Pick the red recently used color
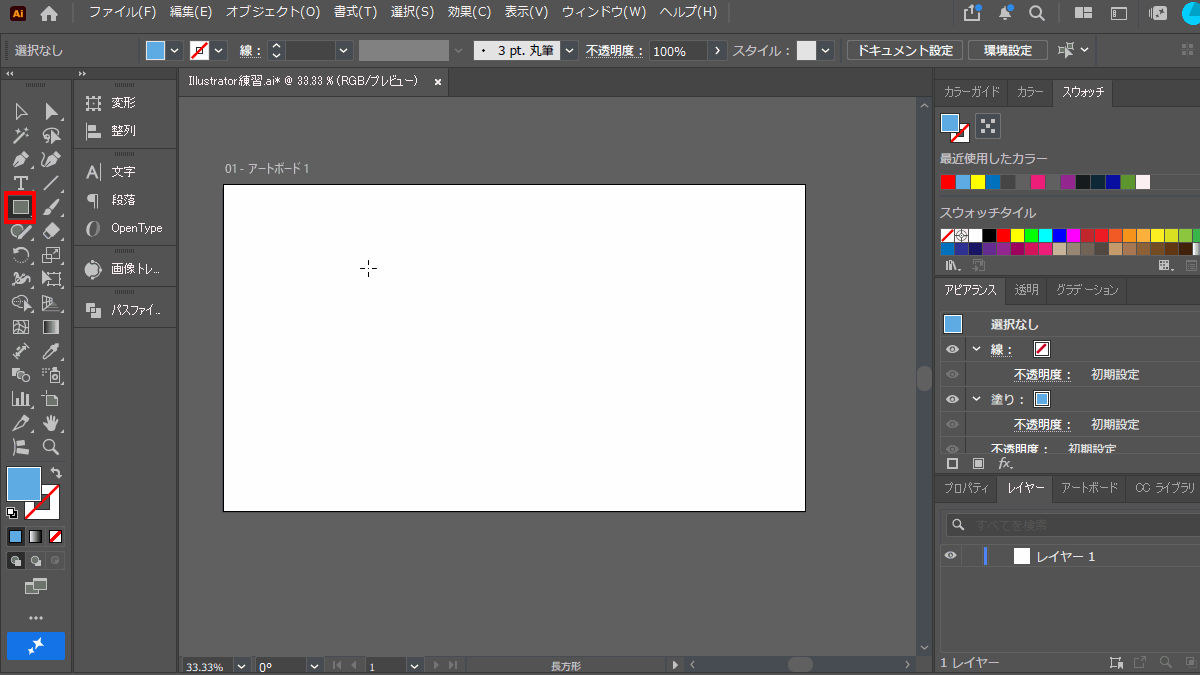 pos(948,182)
